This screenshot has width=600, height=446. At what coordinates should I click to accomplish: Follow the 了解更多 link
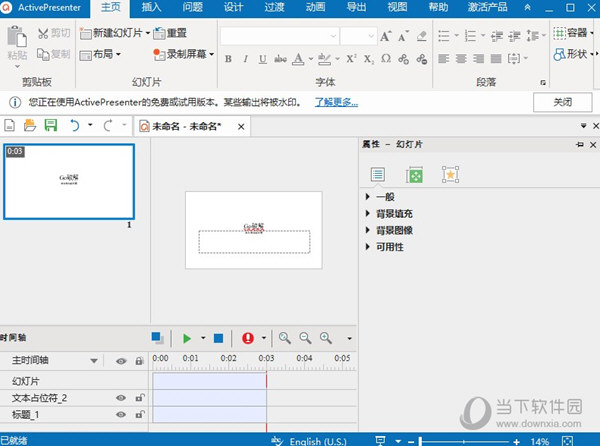(336, 102)
